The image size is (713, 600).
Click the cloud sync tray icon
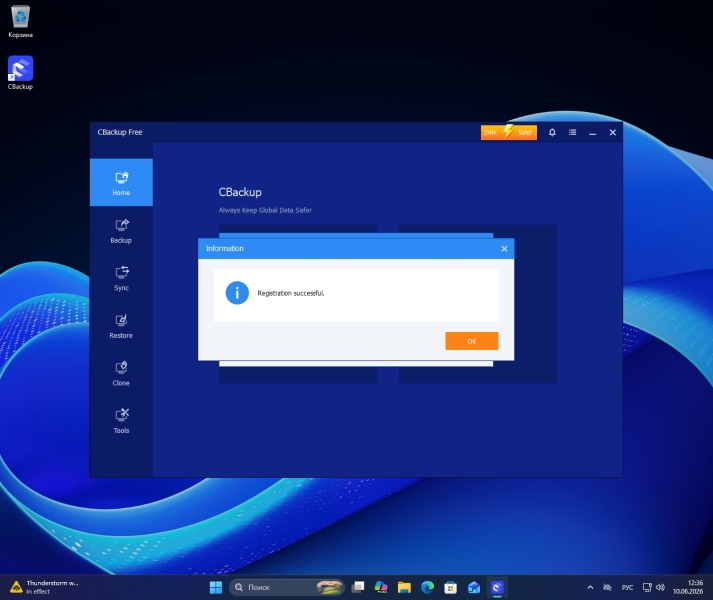607,587
